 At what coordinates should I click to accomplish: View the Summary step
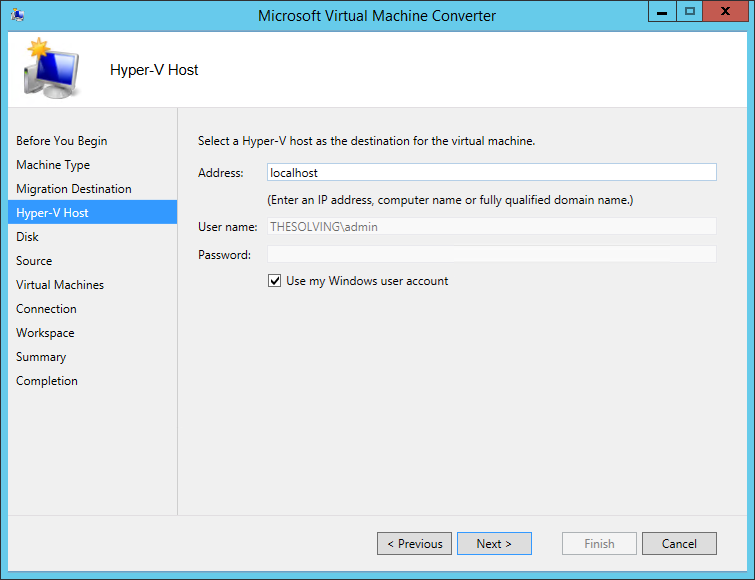coord(41,357)
